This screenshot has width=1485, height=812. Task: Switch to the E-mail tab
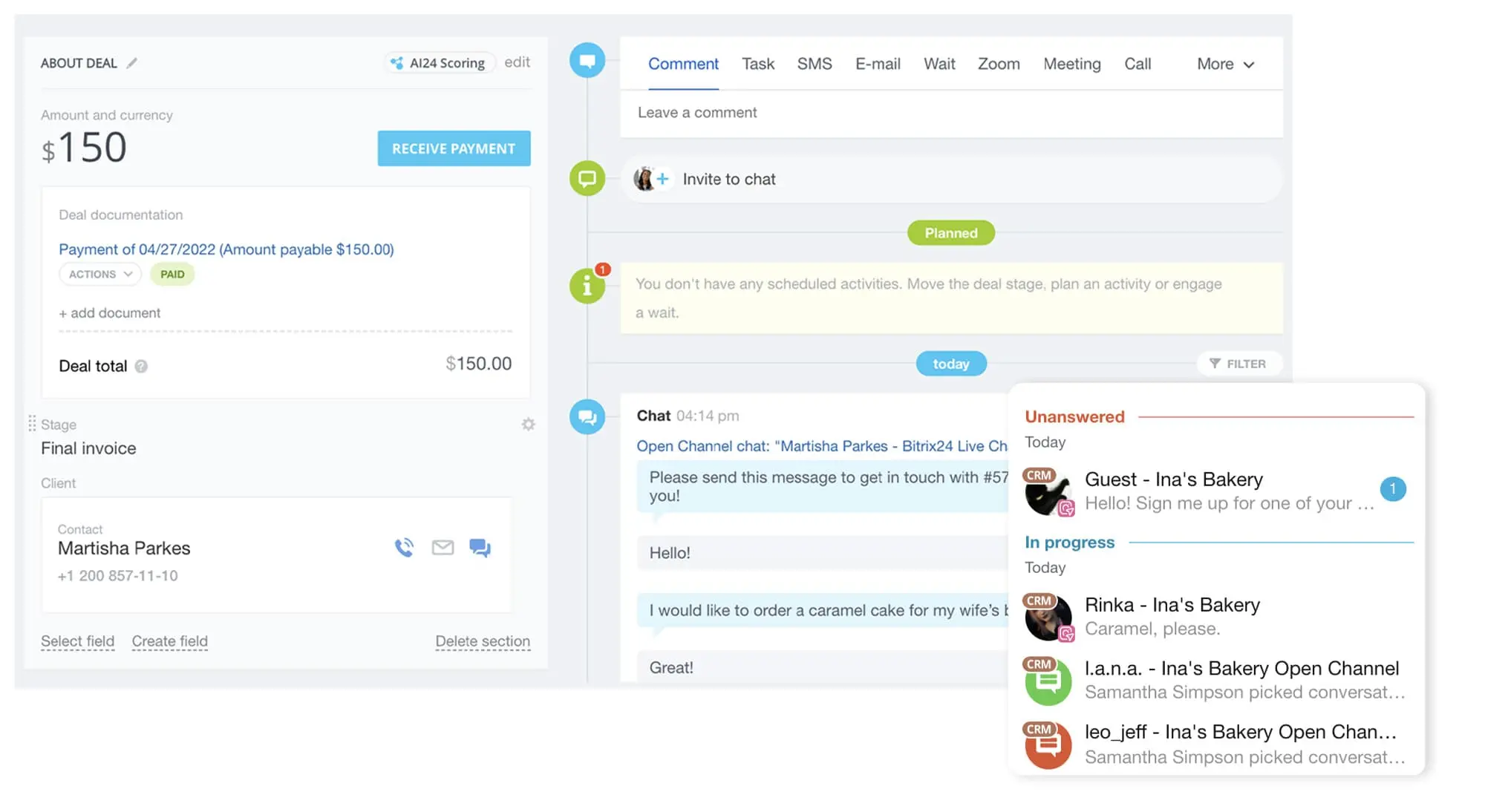pos(877,64)
